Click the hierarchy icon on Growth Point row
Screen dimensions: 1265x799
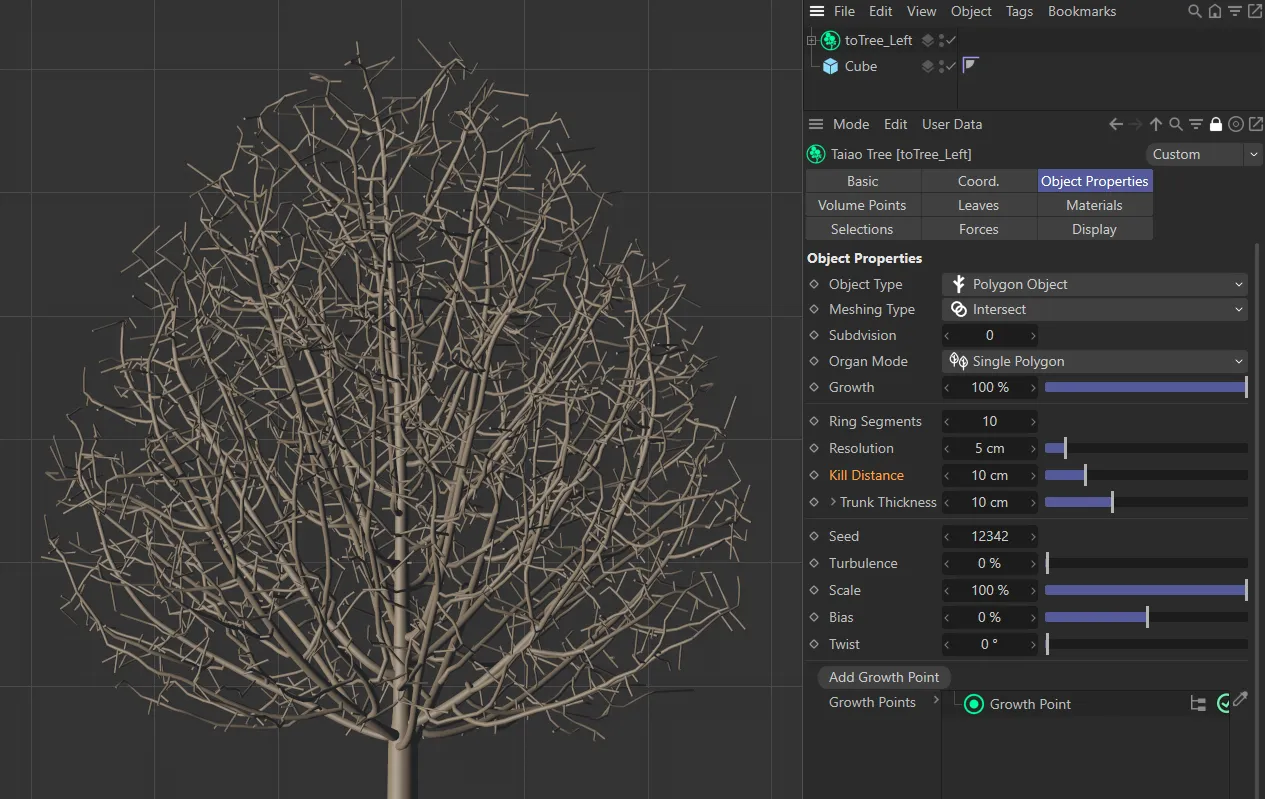click(x=1198, y=704)
